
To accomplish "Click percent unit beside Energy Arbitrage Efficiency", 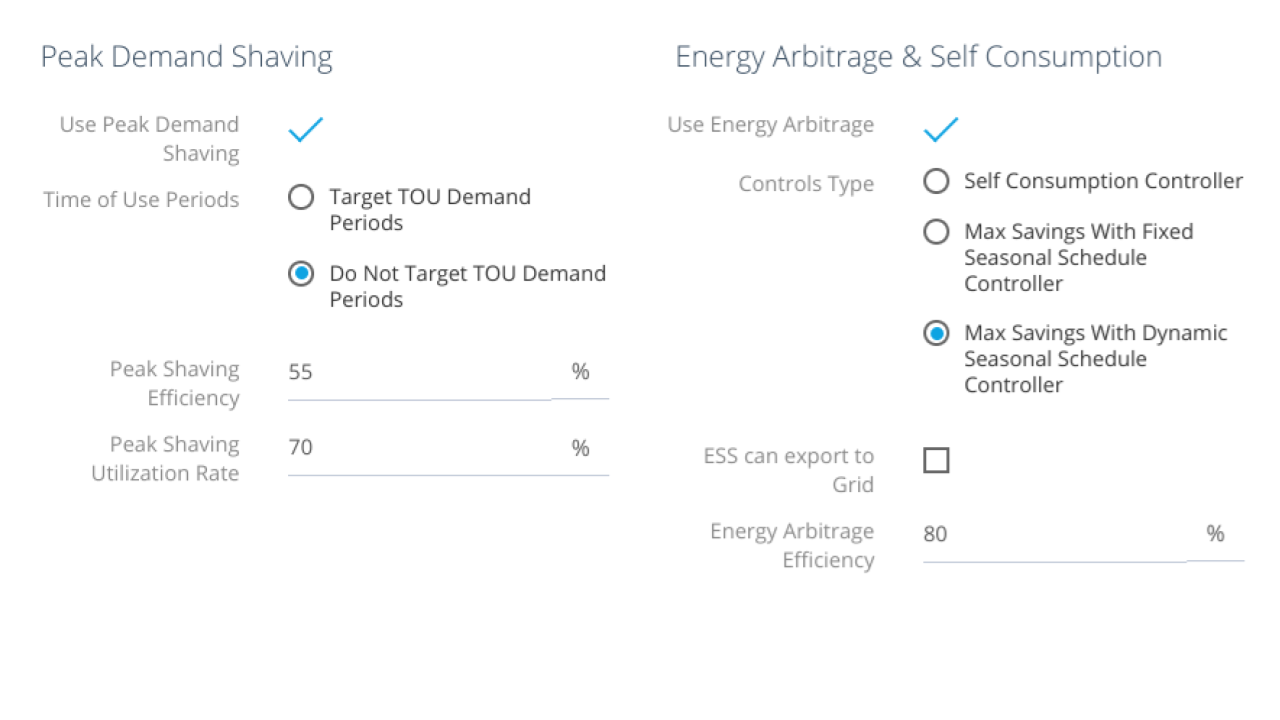I will pos(1215,534).
